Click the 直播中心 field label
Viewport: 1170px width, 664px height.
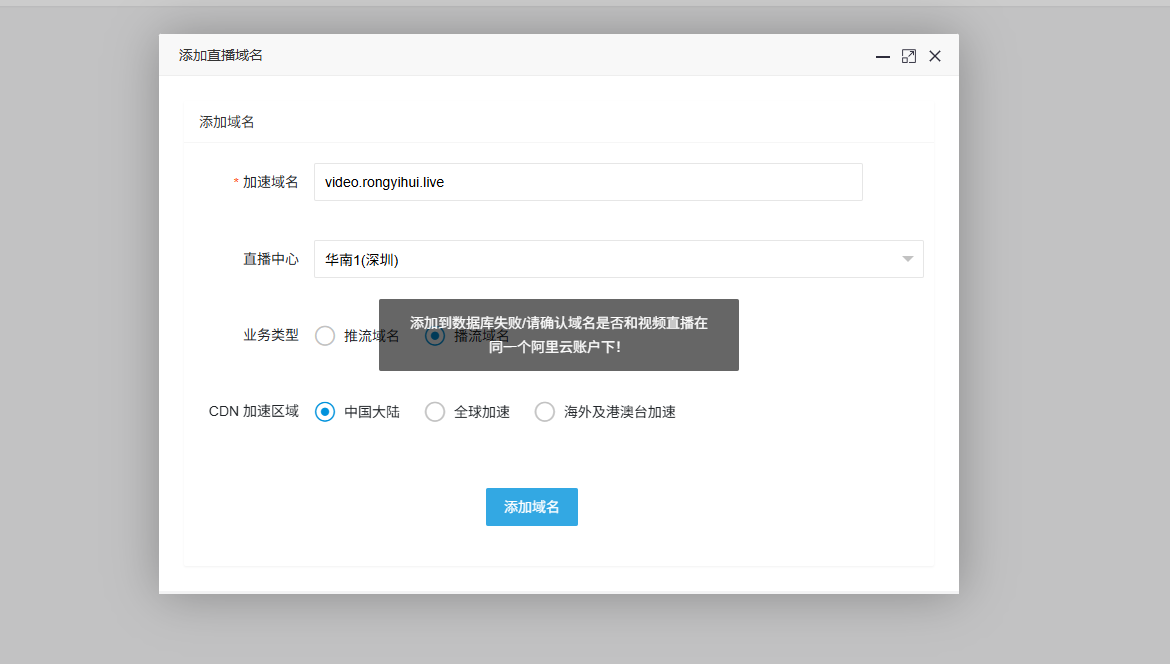270,259
